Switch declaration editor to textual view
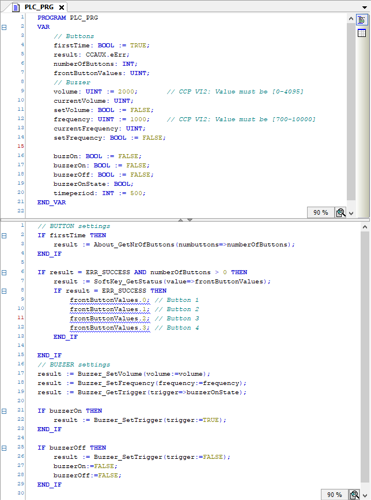The image size is (371, 500). 361,20
